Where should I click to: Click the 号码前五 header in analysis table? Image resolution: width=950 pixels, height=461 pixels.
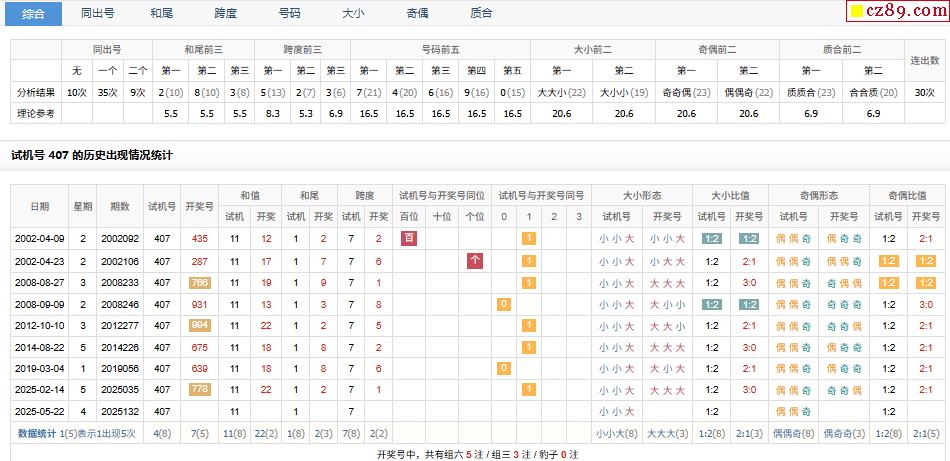440,50
